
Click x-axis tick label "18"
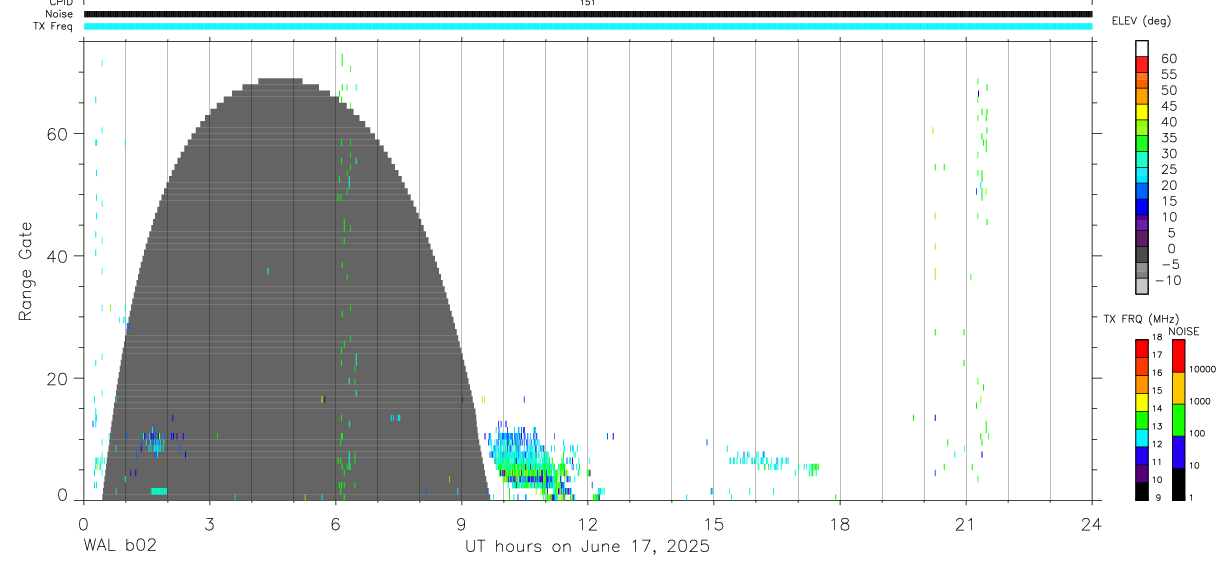click(839, 523)
